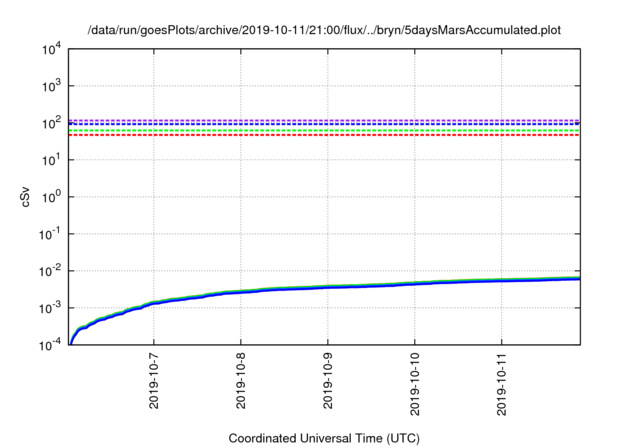This screenshot has width=640, height=448.
Task: Click the 10^3 y-axis tick label
Action: pos(52,86)
